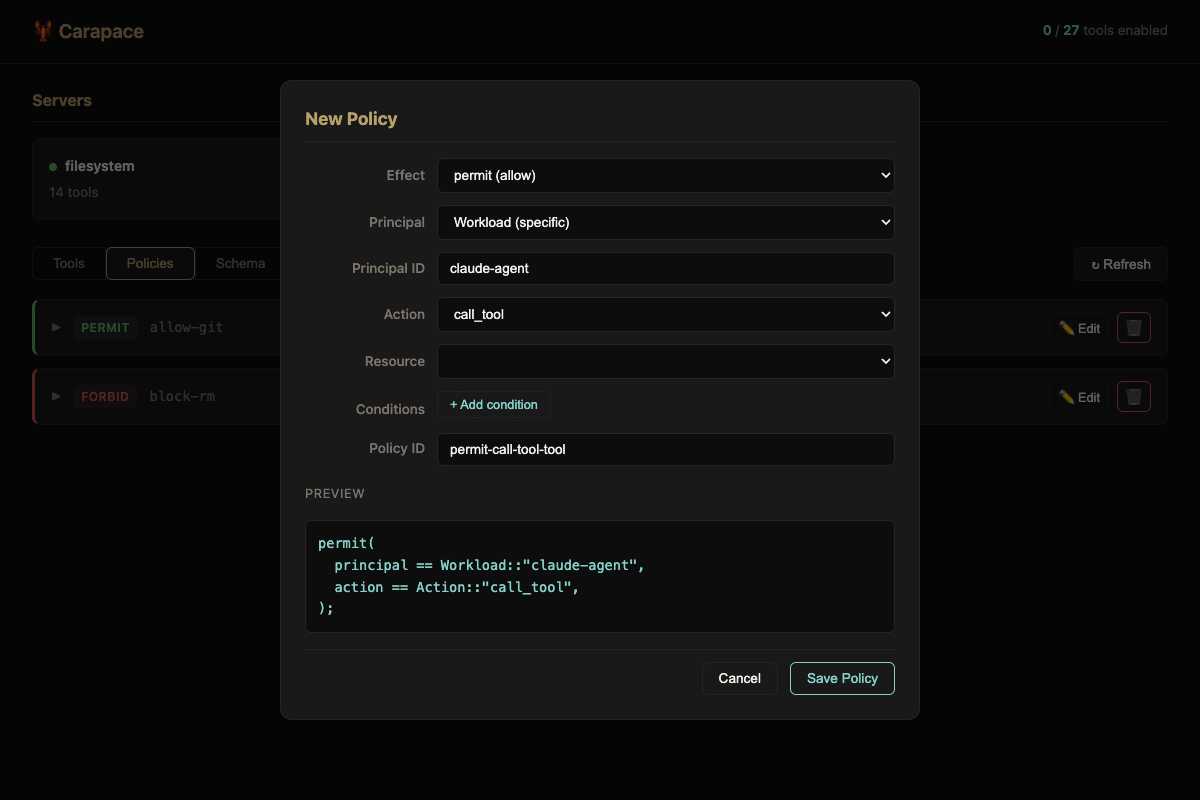Click into the Policy ID text field
1200x800 pixels.
pyautogui.click(x=665, y=449)
